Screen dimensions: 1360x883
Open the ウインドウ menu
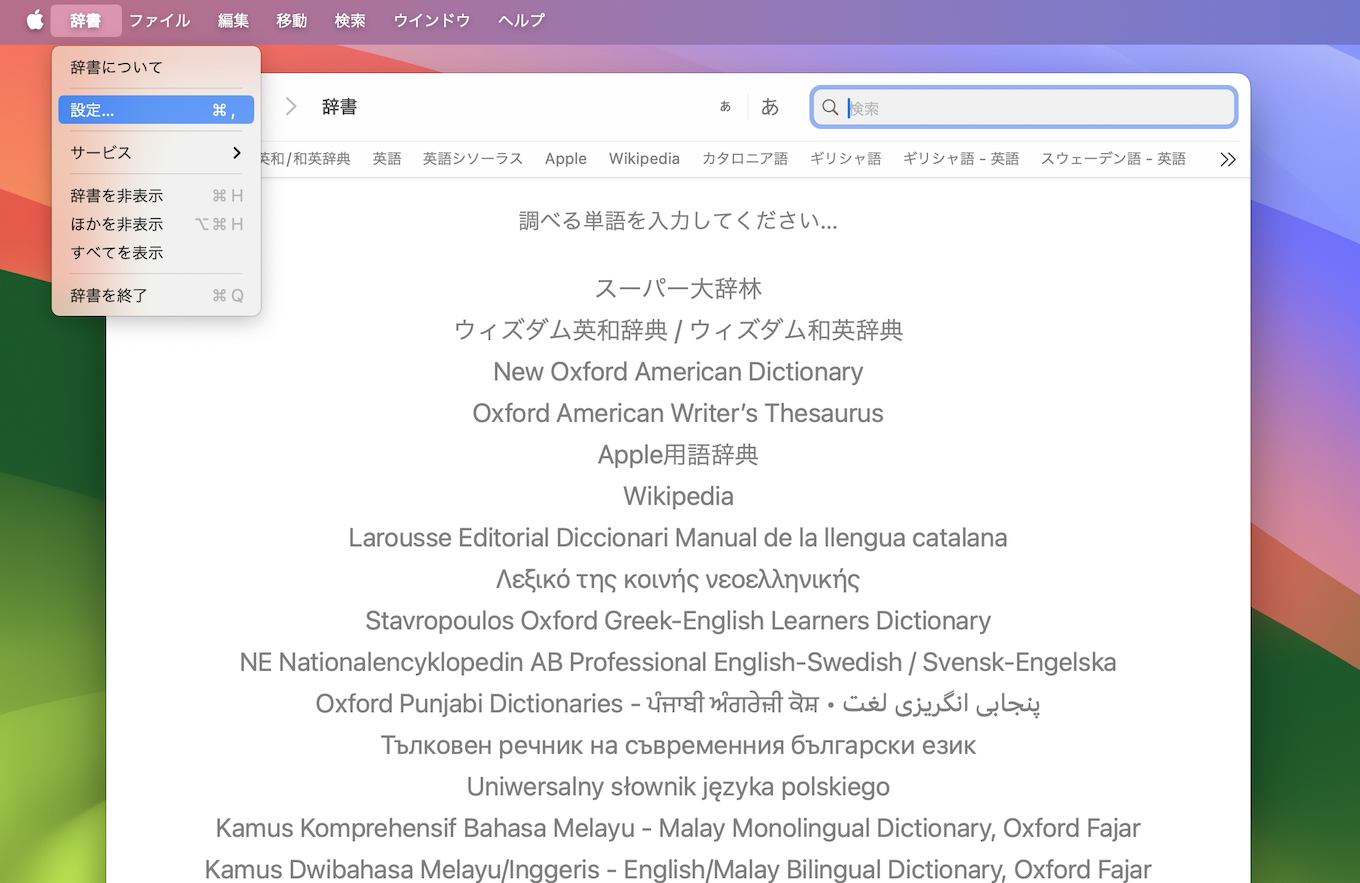click(432, 20)
